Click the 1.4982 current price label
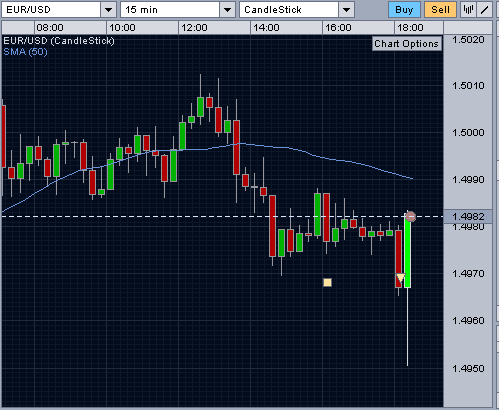The image size is (499, 410). click(468, 217)
